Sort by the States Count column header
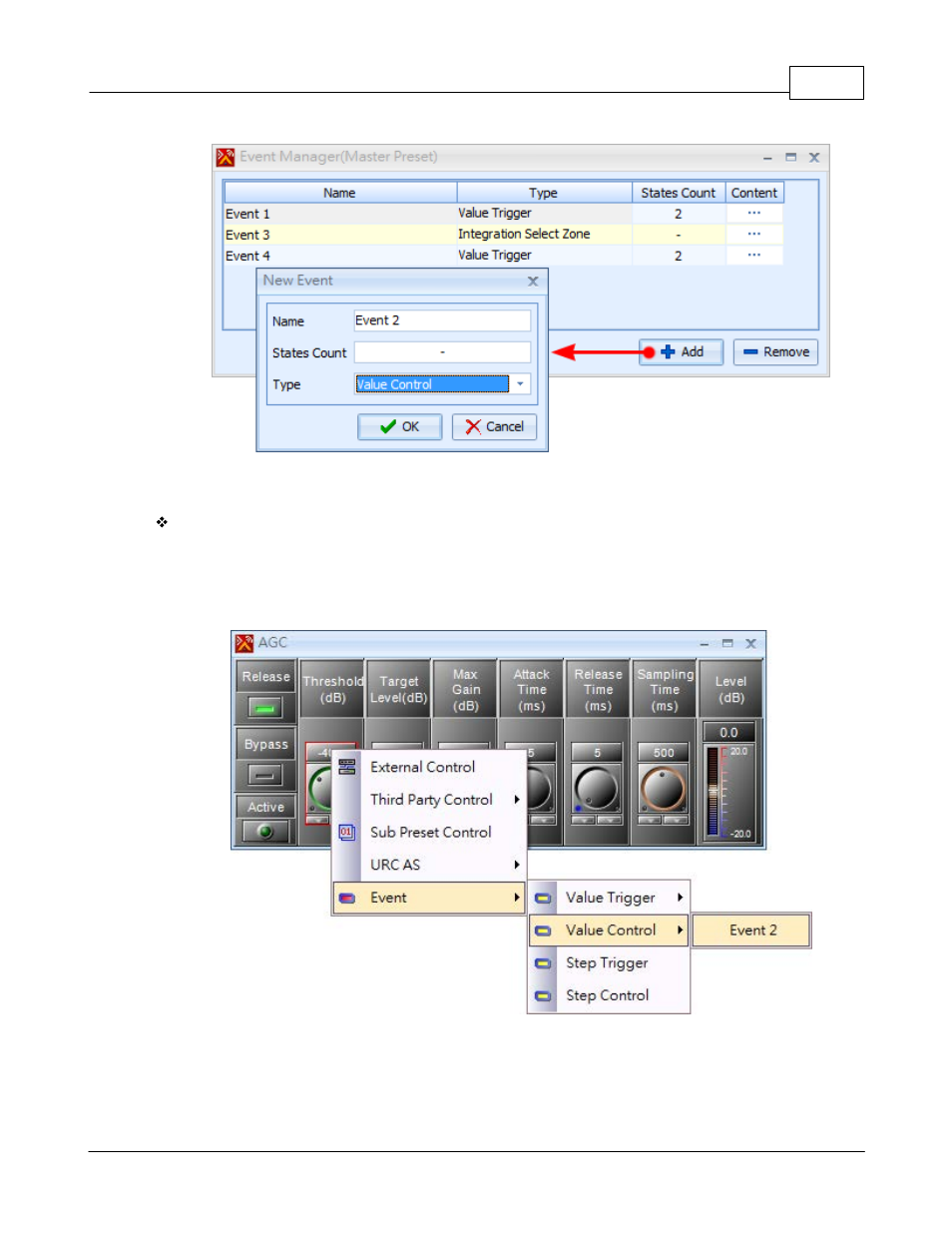 coord(679,193)
